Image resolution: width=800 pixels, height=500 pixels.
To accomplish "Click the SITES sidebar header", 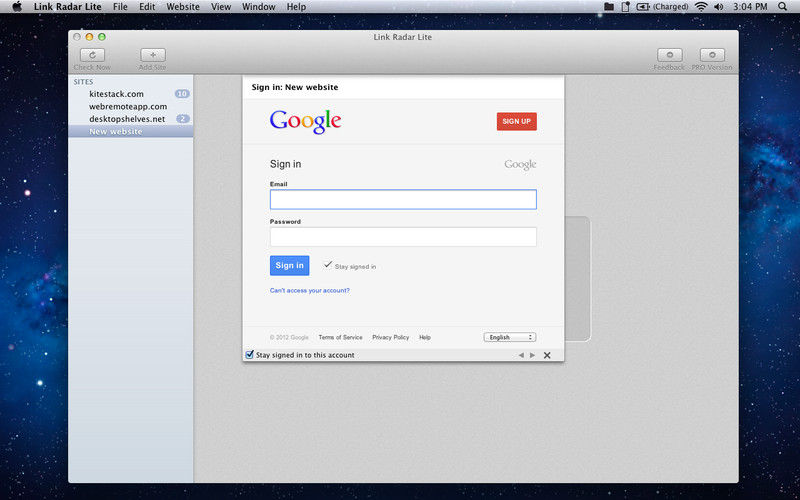I will pyautogui.click(x=83, y=82).
